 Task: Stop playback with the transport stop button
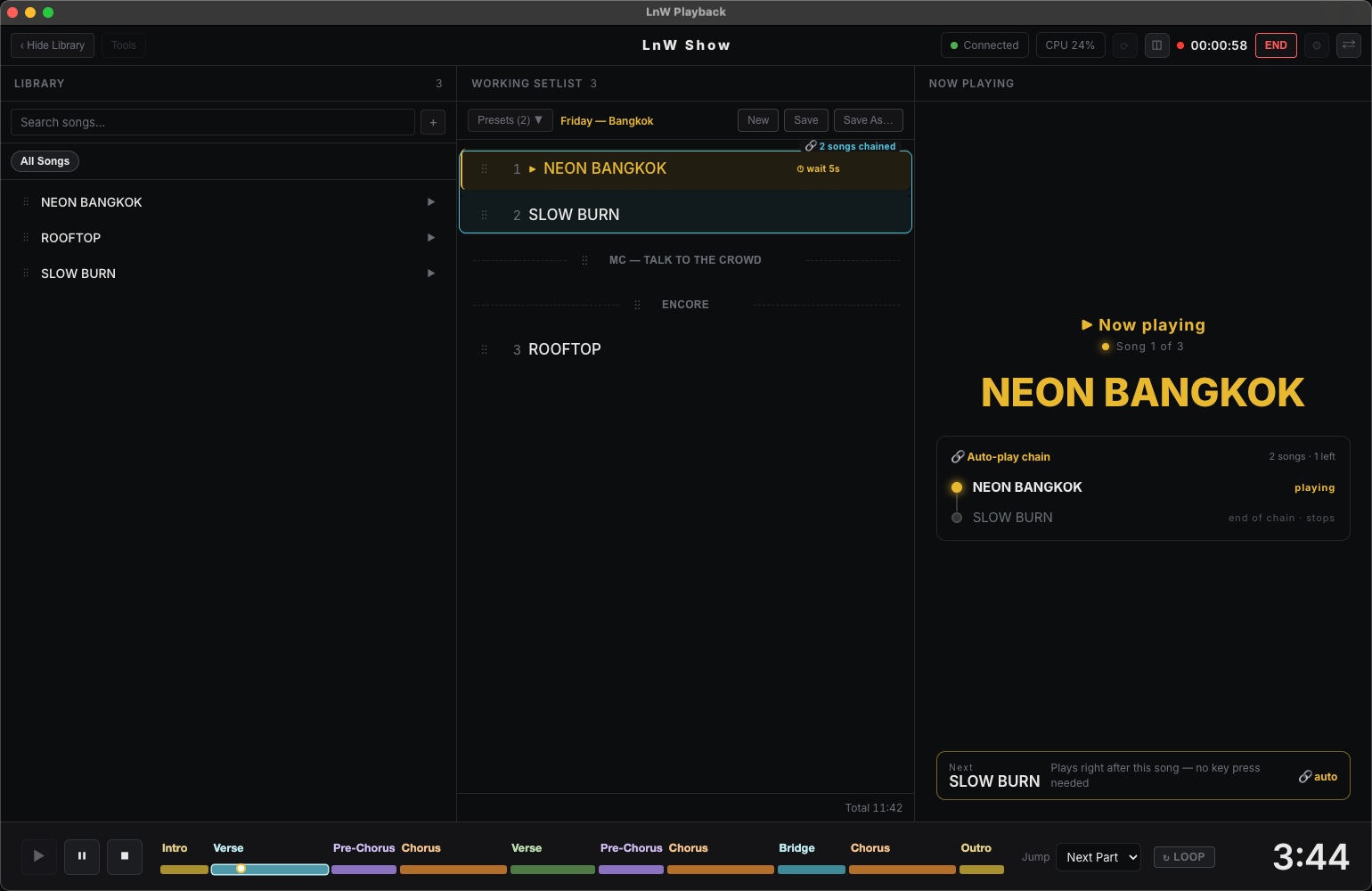coord(125,856)
